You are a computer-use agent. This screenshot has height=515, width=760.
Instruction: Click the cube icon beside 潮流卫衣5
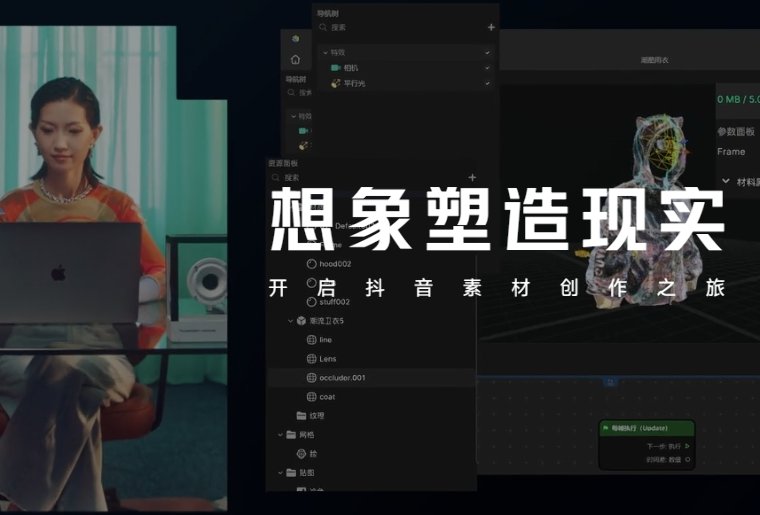pyautogui.click(x=301, y=321)
